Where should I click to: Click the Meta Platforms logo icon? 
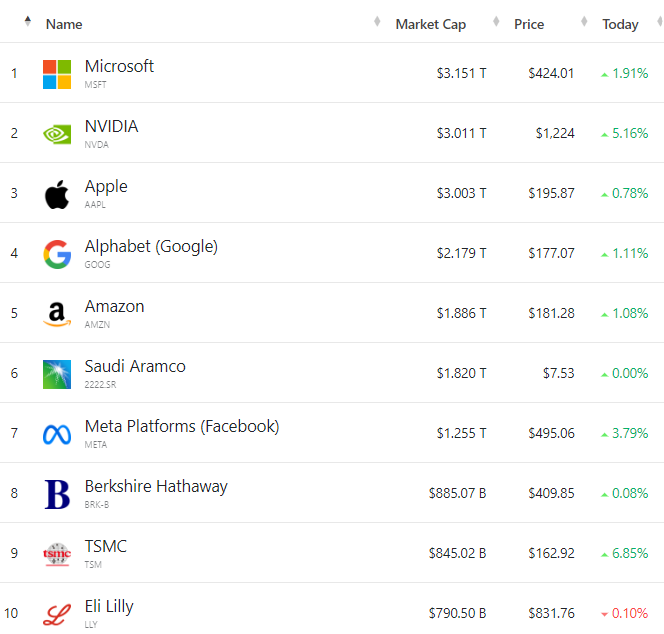click(x=57, y=434)
